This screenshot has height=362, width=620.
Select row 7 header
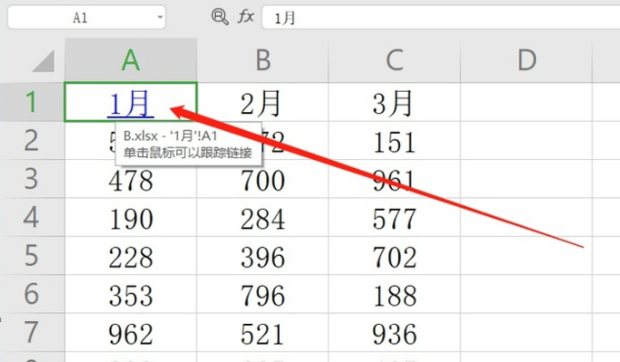[32, 332]
